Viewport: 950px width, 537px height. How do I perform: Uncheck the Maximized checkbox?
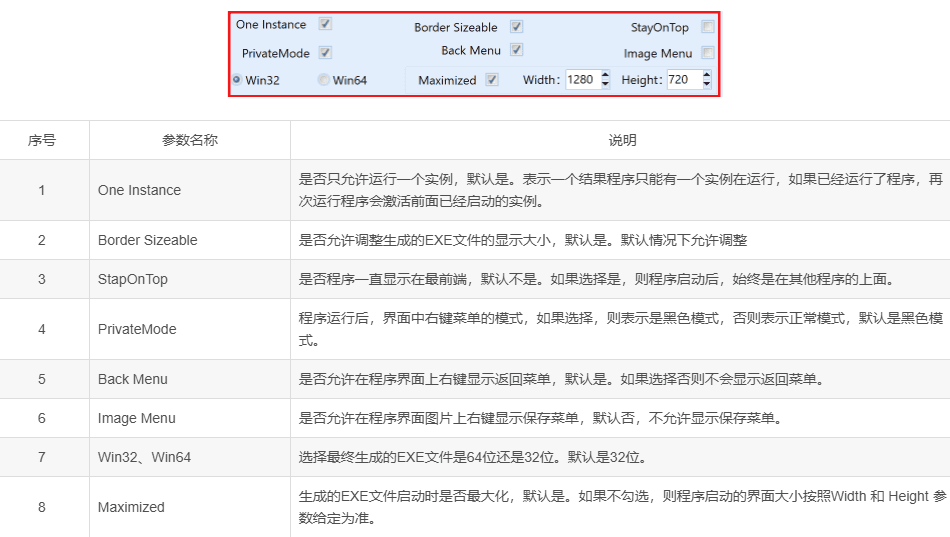492,80
